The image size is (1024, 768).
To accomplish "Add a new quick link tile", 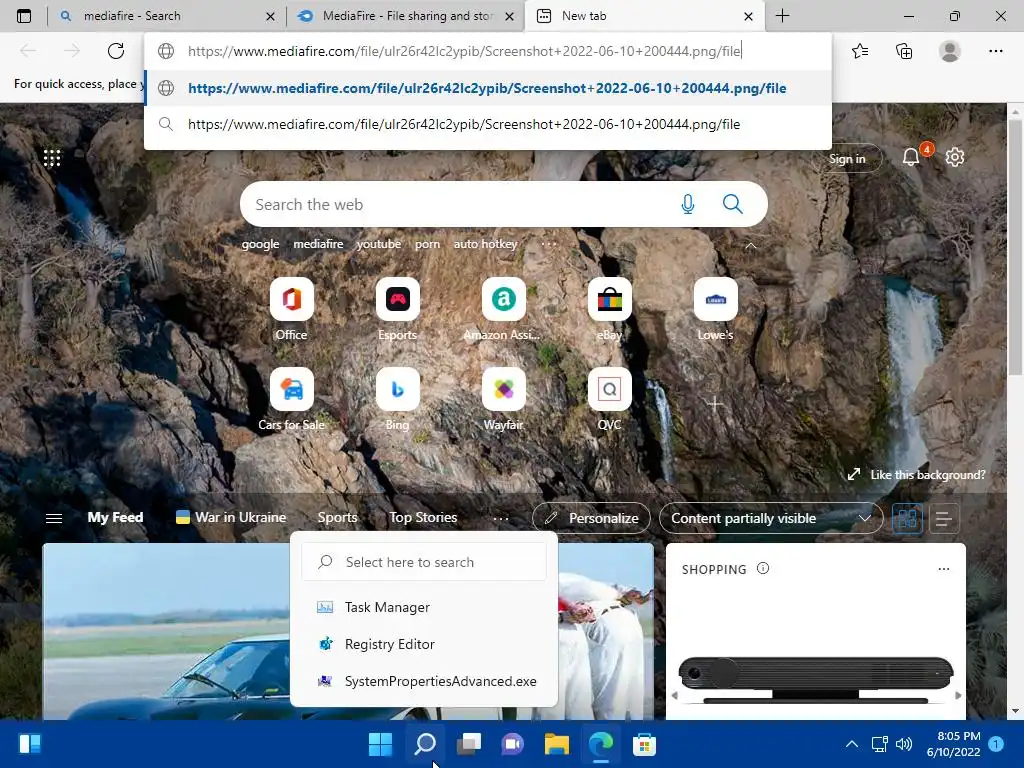I will click(x=715, y=404).
